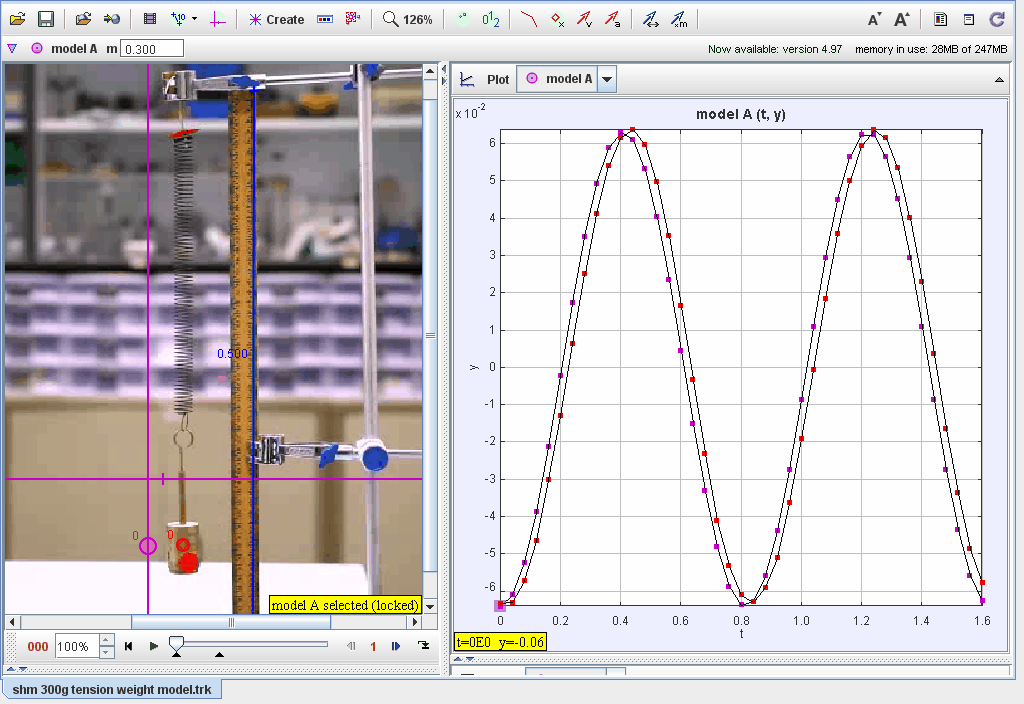The width and height of the screenshot is (1024, 704).
Task: Click the video horizontal scrollbar thumb
Action: pos(231,622)
